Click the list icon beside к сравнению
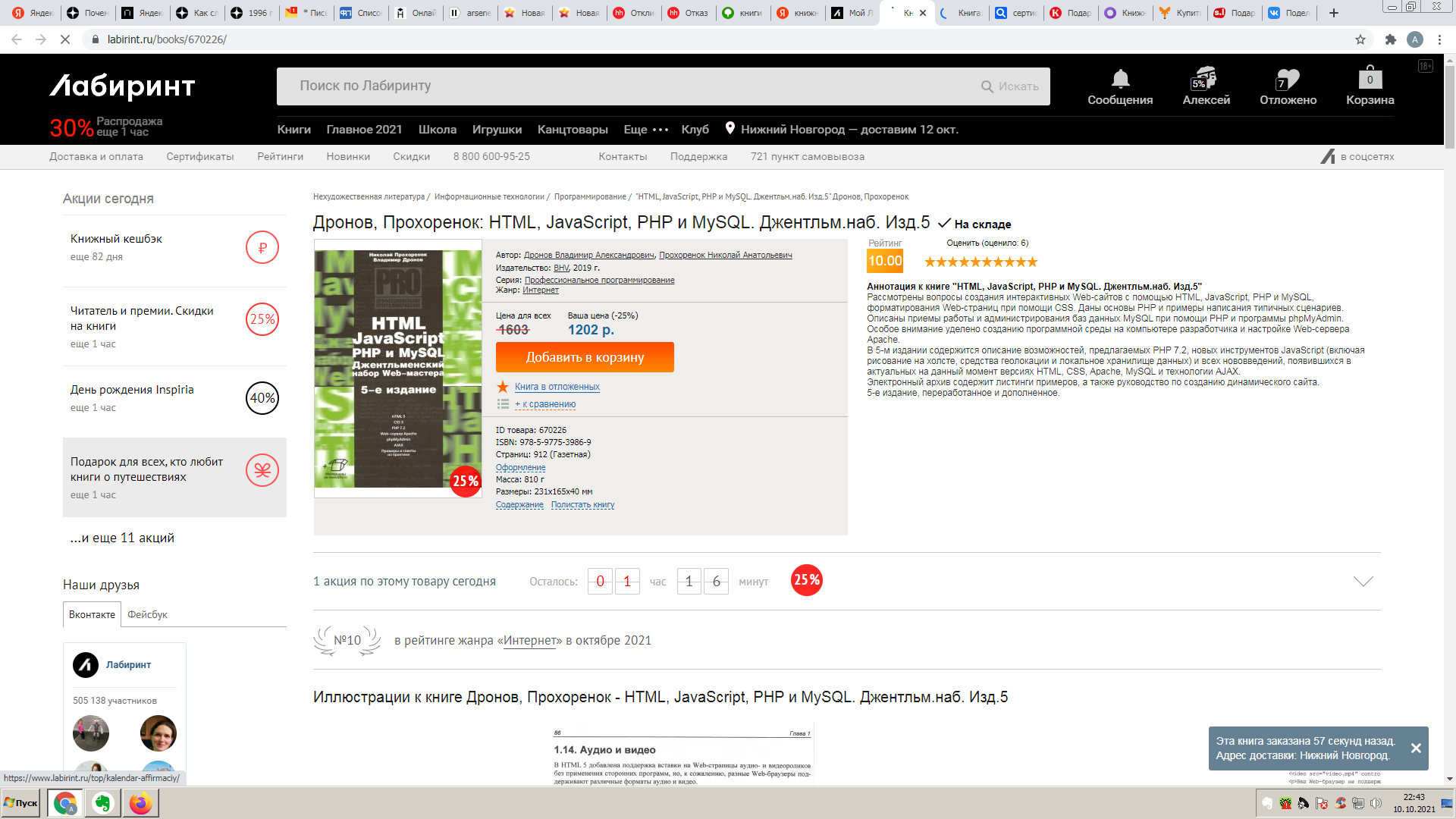 tap(503, 404)
